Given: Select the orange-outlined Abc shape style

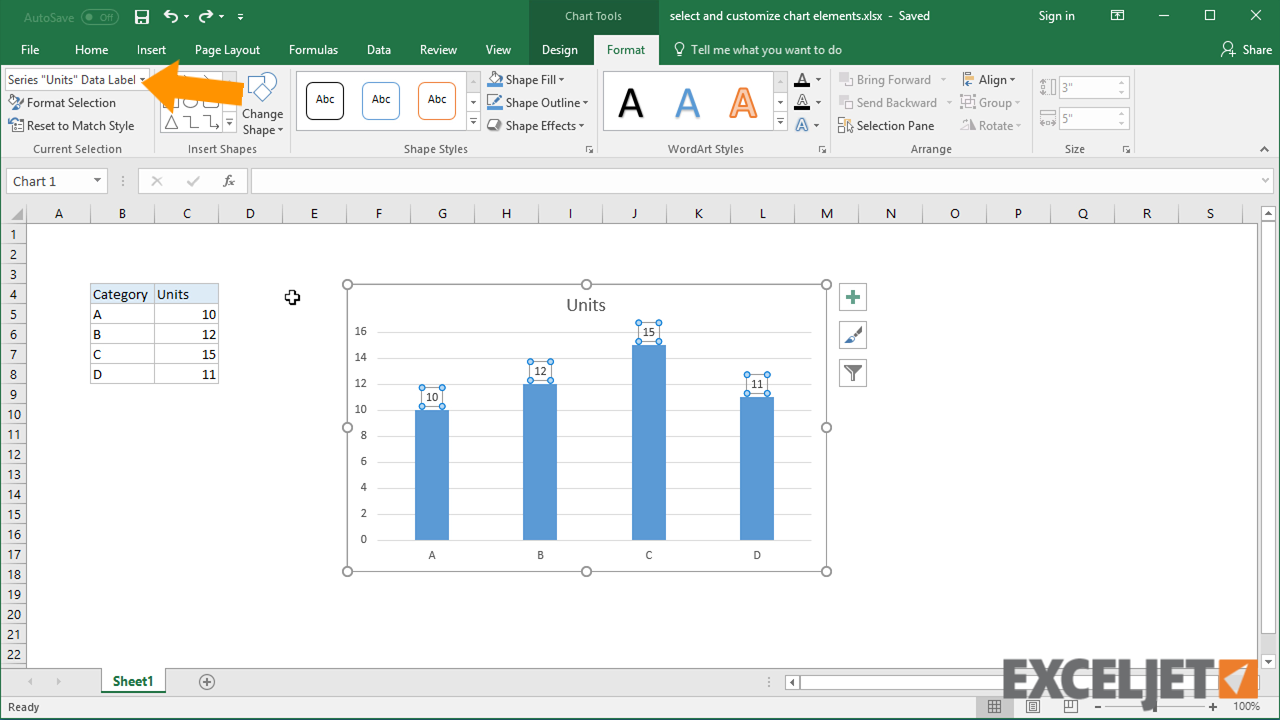Looking at the screenshot, I should pos(437,100).
